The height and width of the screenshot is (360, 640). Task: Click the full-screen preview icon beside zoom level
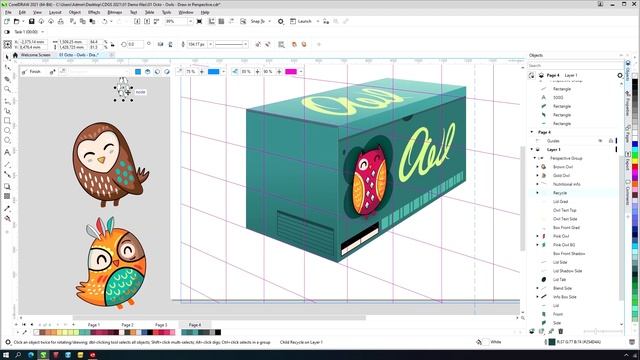pos(199,21)
